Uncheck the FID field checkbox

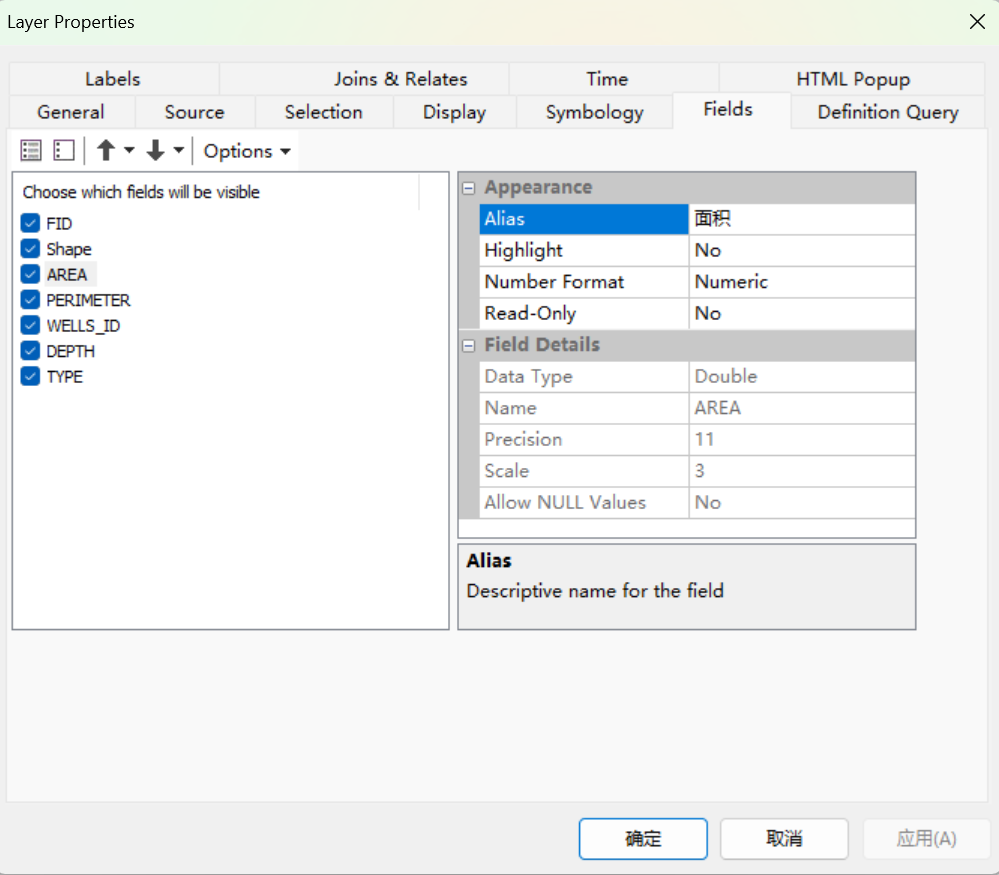point(30,223)
